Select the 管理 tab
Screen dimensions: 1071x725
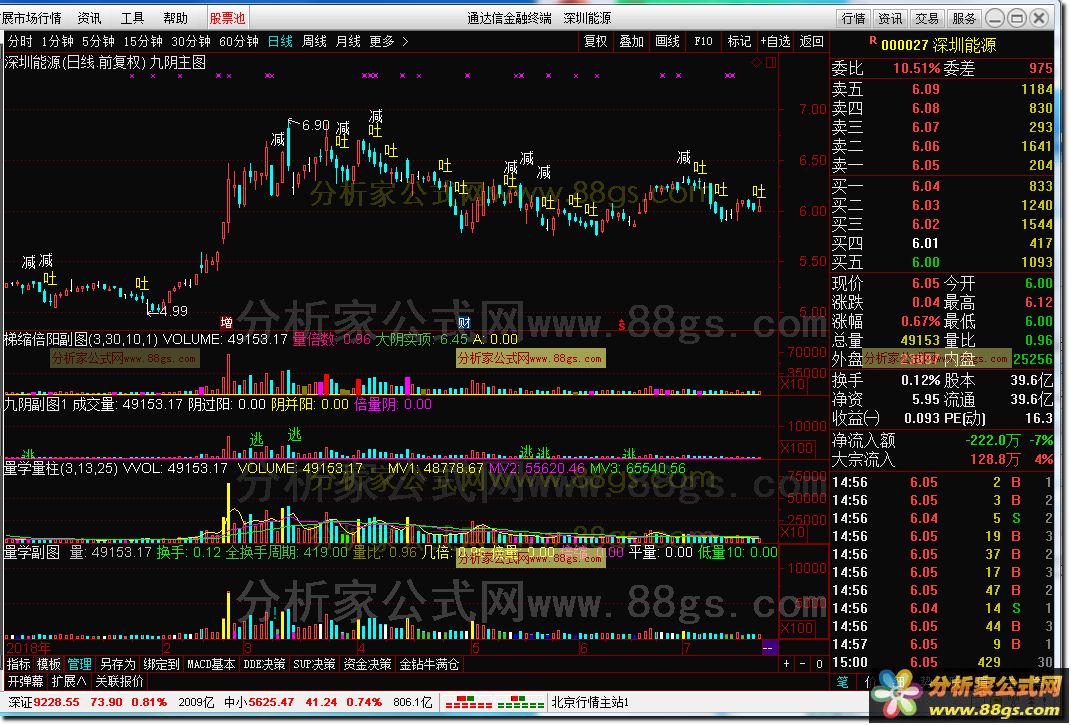point(79,664)
